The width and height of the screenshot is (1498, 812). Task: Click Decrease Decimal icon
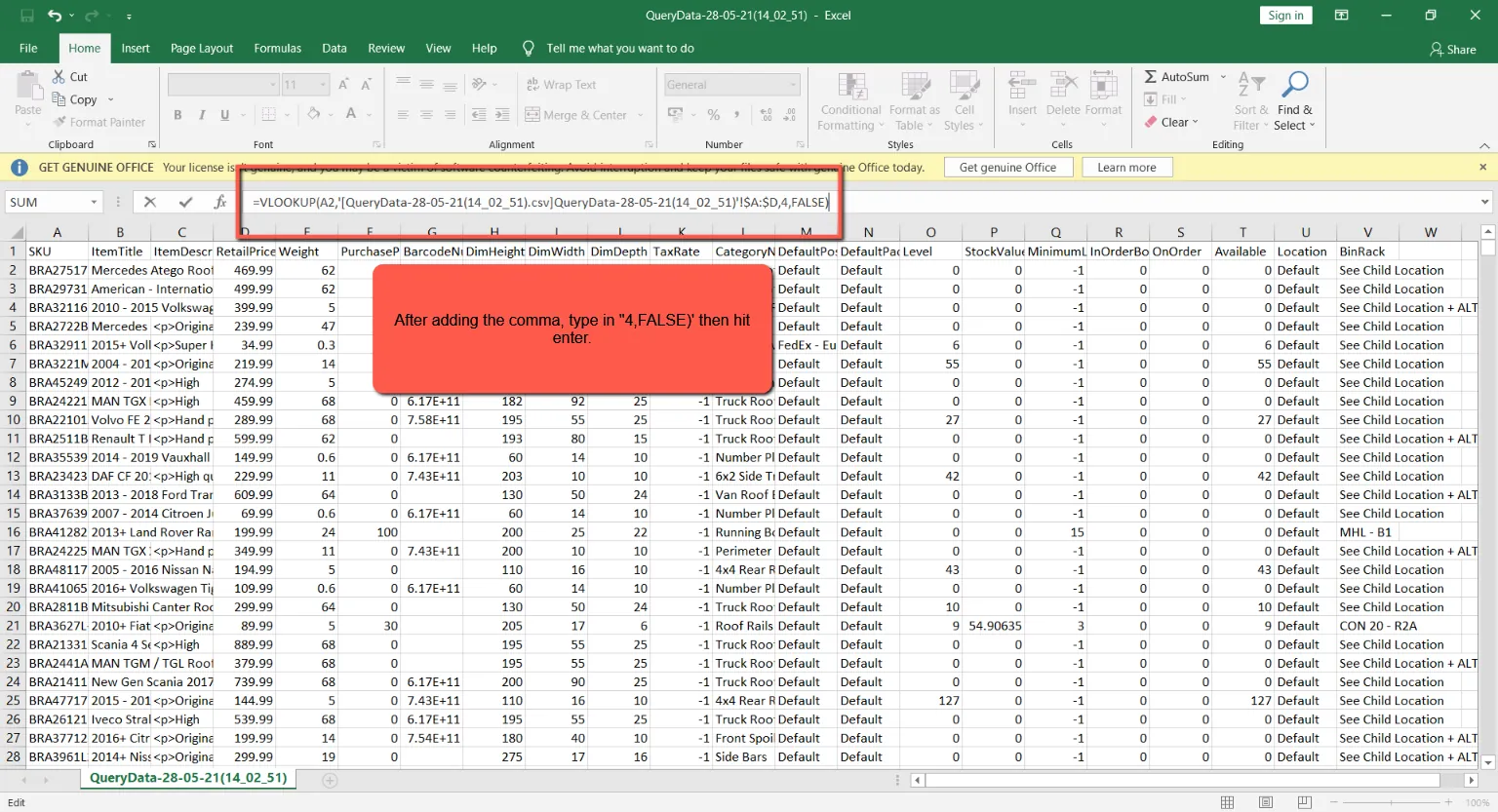click(788, 115)
